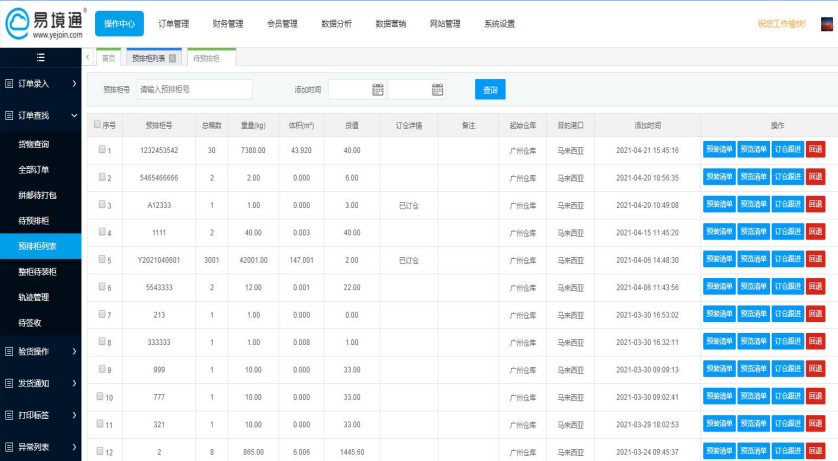Screen dimensions: 838x461
Task: Click timestamp 2021-04-21 15:45:16
Action: pyautogui.click(x=647, y=151)
